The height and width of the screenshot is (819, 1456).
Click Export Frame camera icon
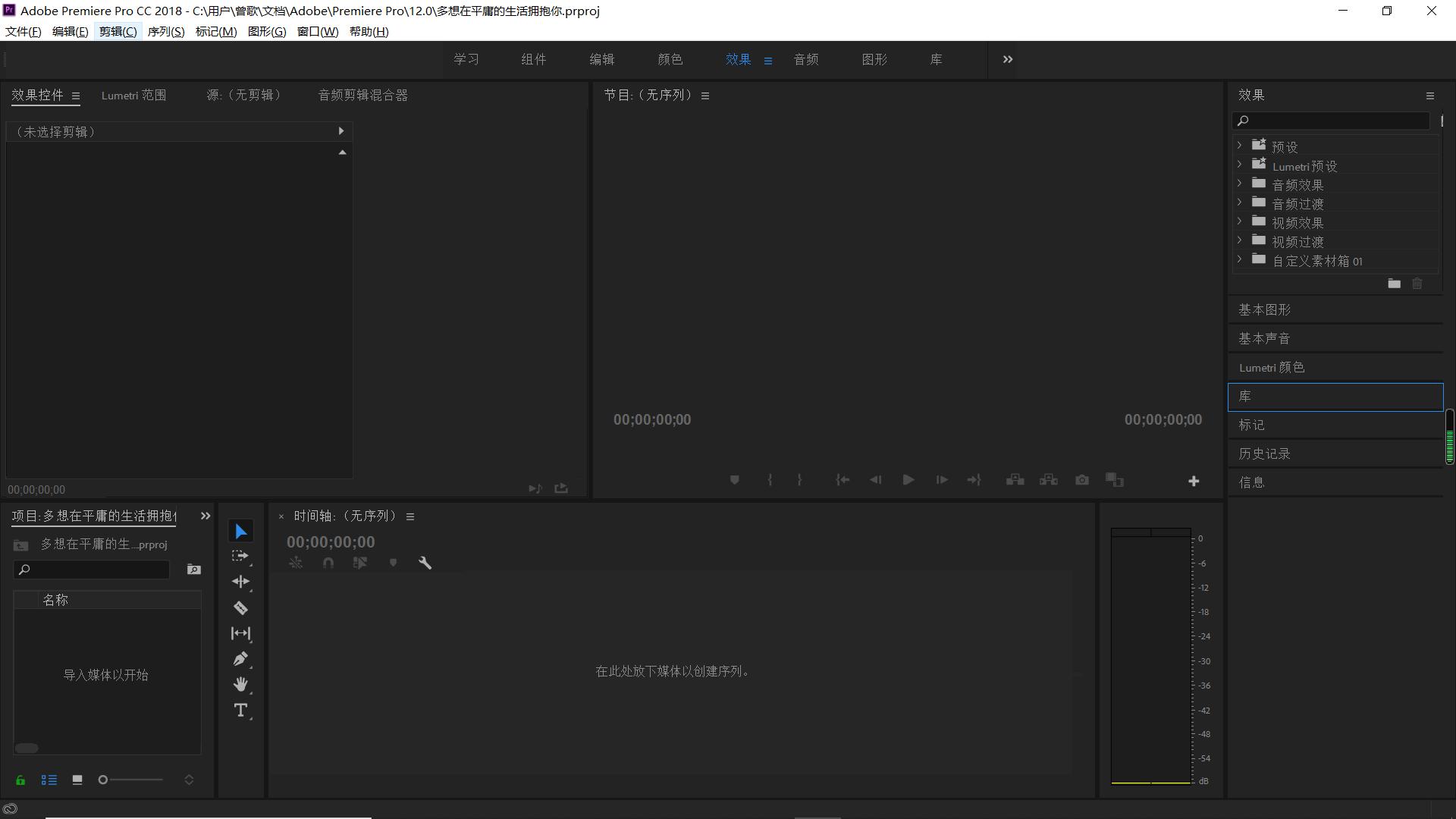pos(1082,480)
